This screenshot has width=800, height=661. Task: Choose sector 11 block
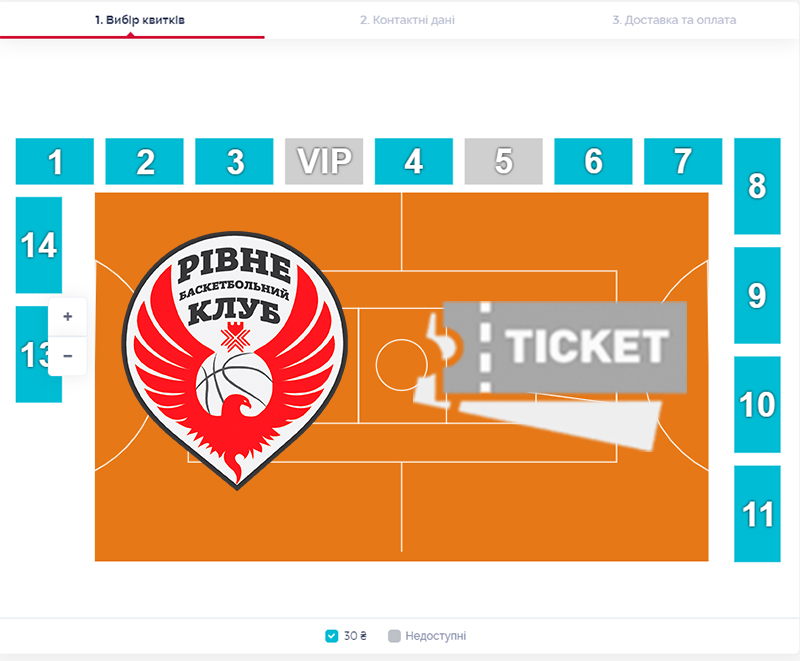pos(757,514)
